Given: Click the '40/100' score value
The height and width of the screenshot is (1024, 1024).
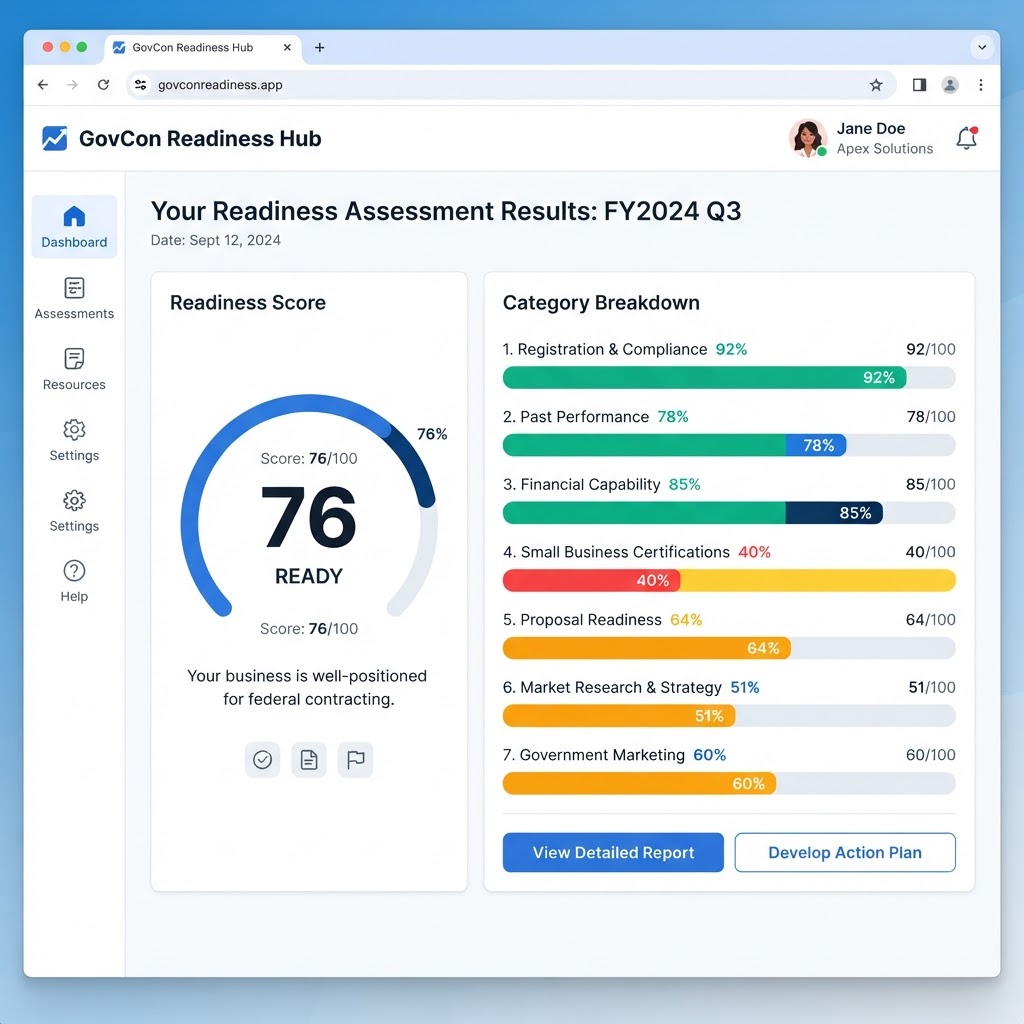Looking at the screenshot, I should (x=931, y=552).
